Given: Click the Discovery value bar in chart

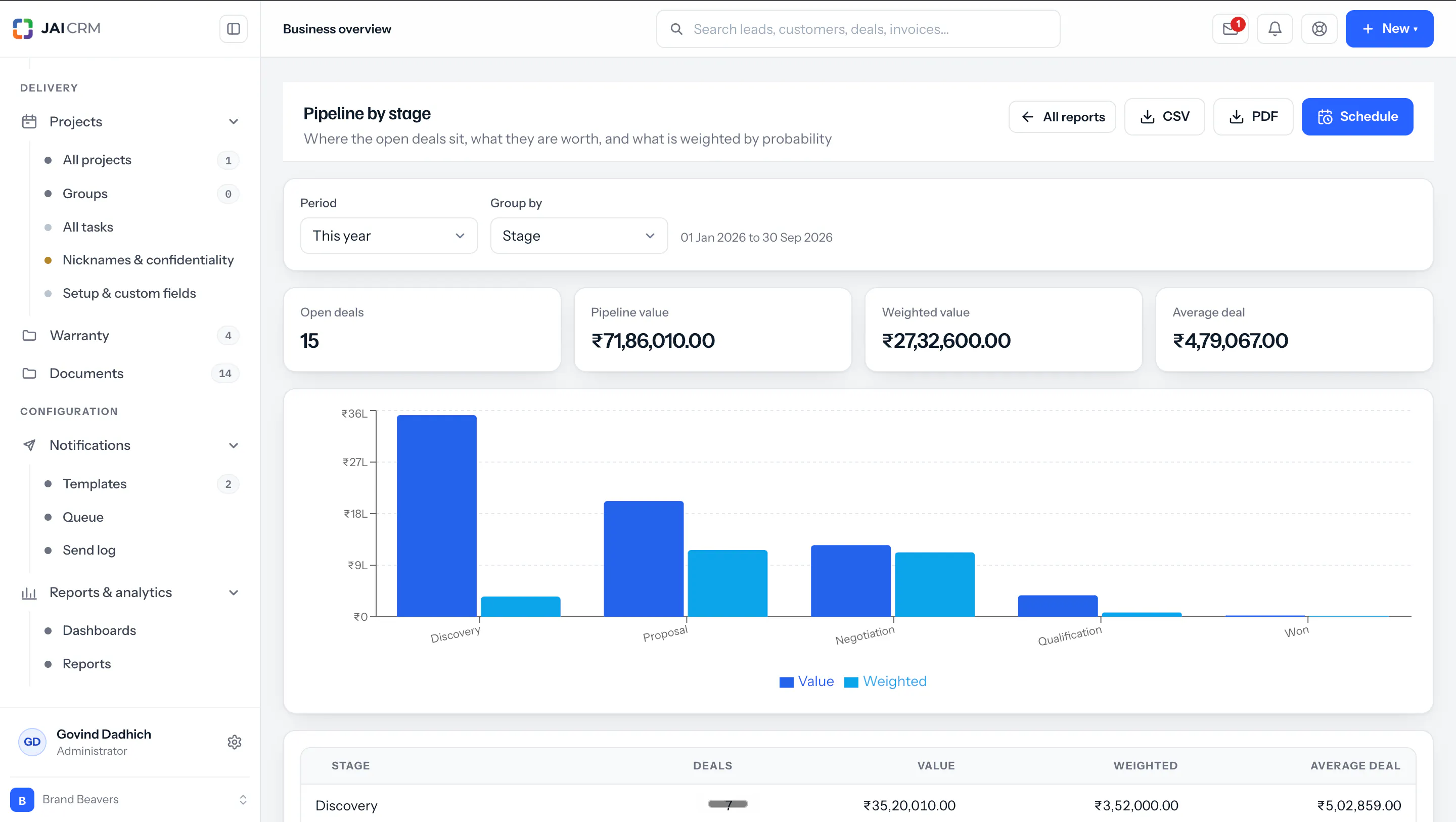Looking at the screenshot, I should (x=436, y=516).
